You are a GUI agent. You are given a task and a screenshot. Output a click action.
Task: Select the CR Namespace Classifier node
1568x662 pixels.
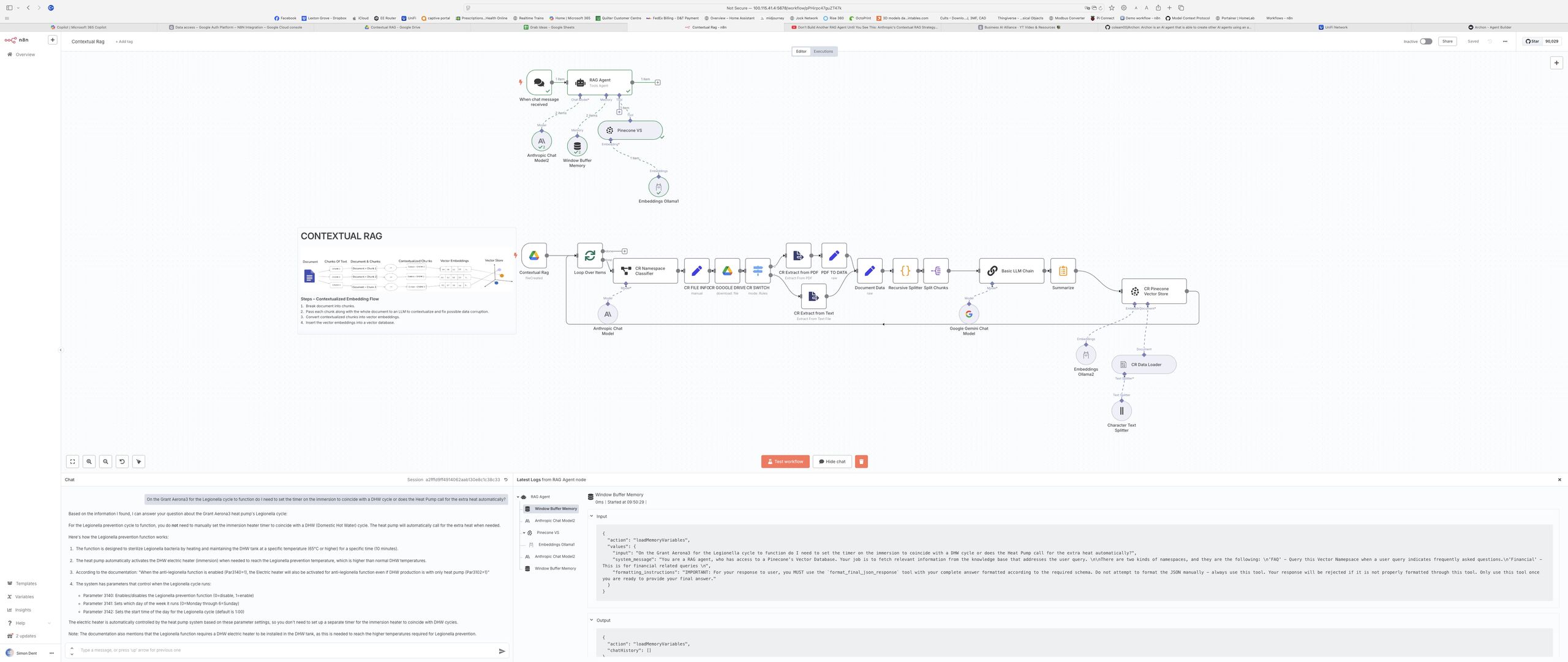click(645, 271)
